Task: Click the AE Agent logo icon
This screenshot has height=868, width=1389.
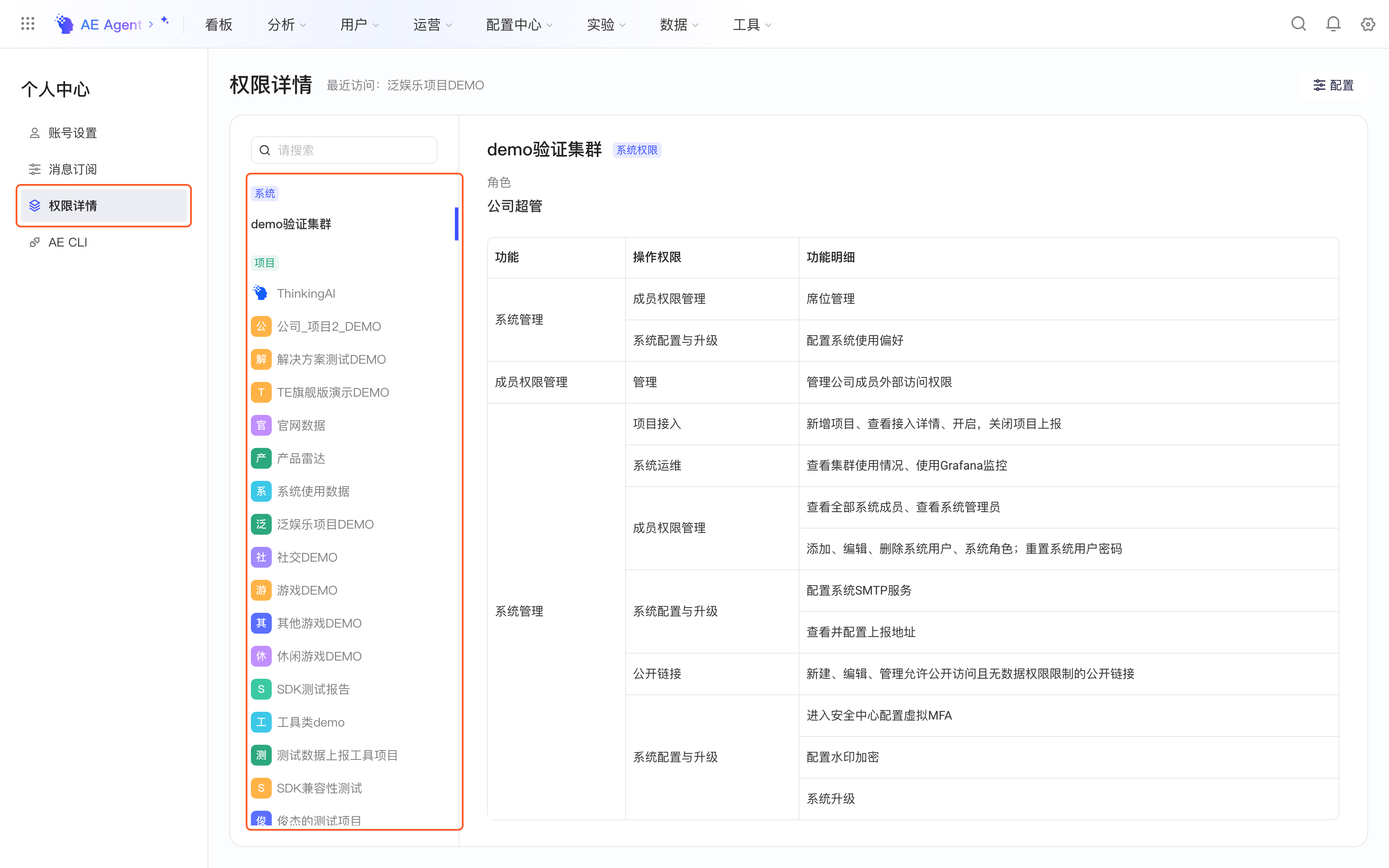Action: (x=64, y=24)
